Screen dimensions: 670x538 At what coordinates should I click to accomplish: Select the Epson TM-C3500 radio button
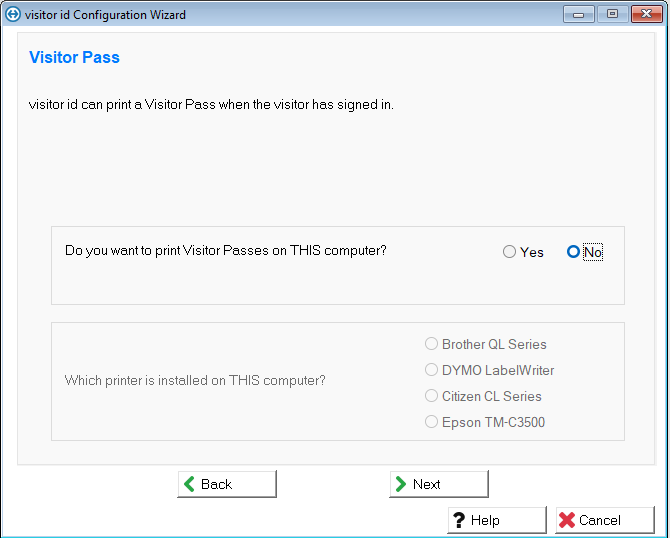pos(432,422)
